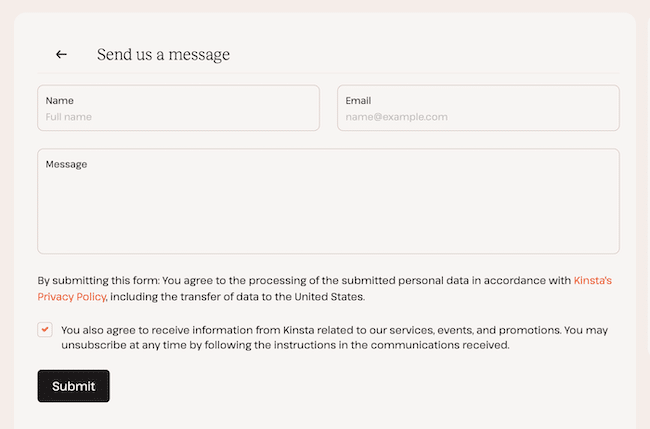Click the name@example.com placeholder text
The image size is (650, 429).
click(x=396, y=117)
